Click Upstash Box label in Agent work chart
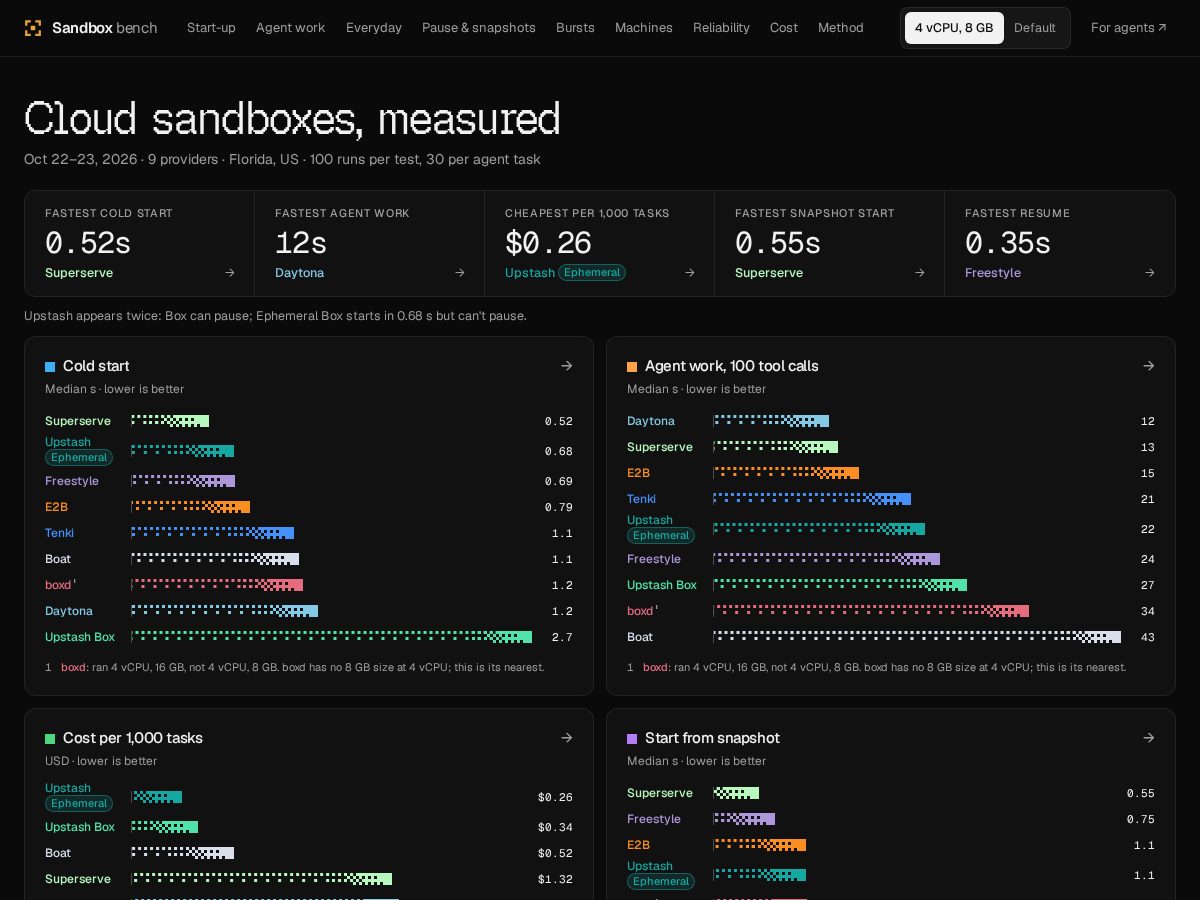Viewport: 1200px width, 900px height. [x=662, y=585]
